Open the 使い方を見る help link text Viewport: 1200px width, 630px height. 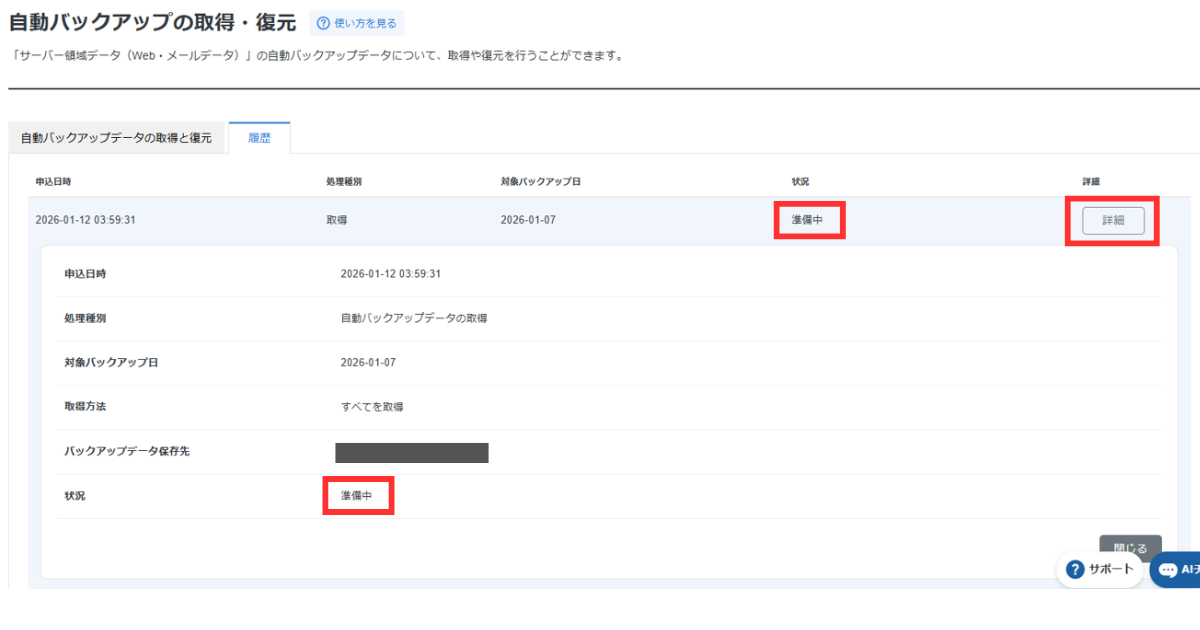(x=366, y=23)
